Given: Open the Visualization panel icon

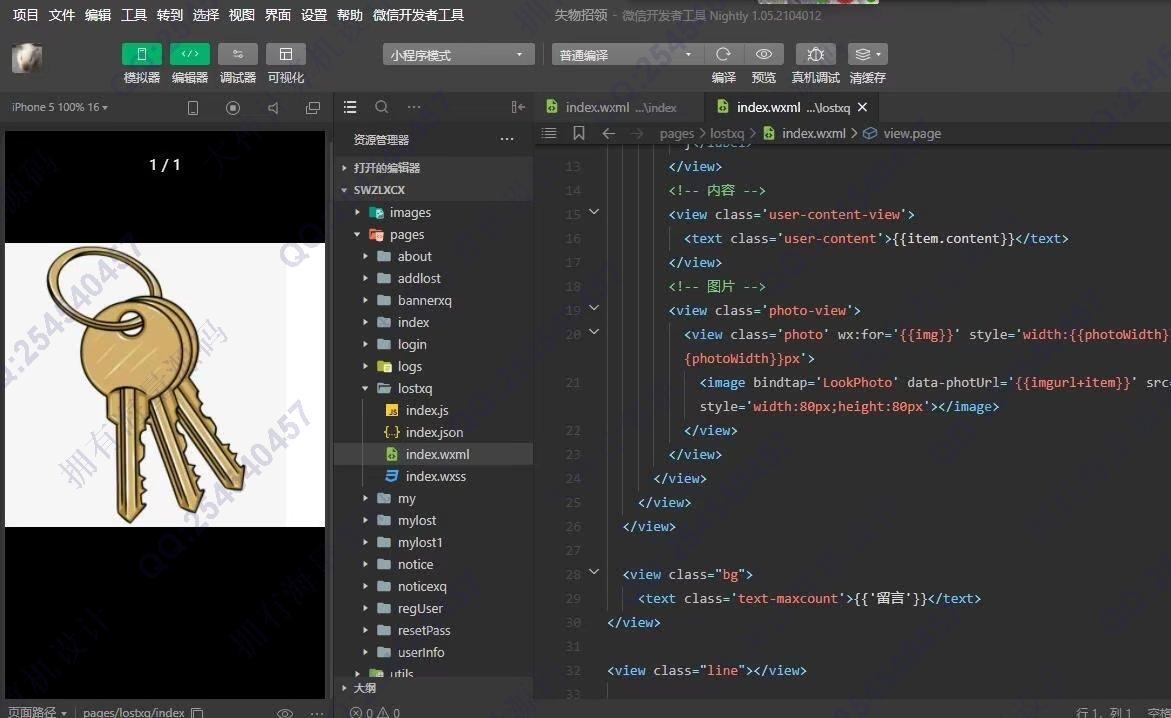Looking at the screenshot, I should tap(285, 55).
